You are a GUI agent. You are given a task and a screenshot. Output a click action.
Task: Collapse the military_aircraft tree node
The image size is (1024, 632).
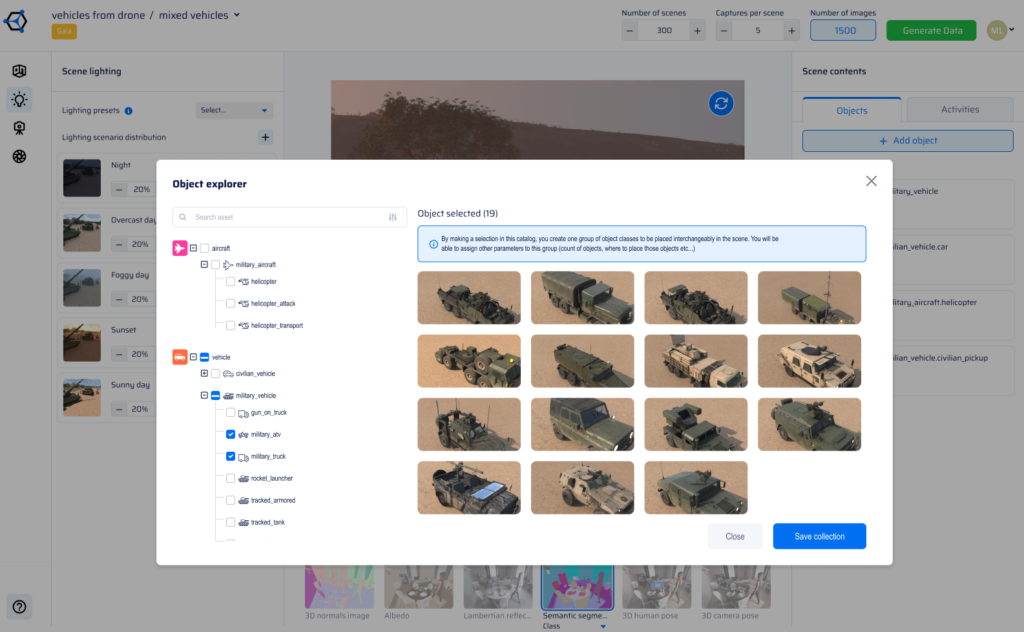coord(205,265)
